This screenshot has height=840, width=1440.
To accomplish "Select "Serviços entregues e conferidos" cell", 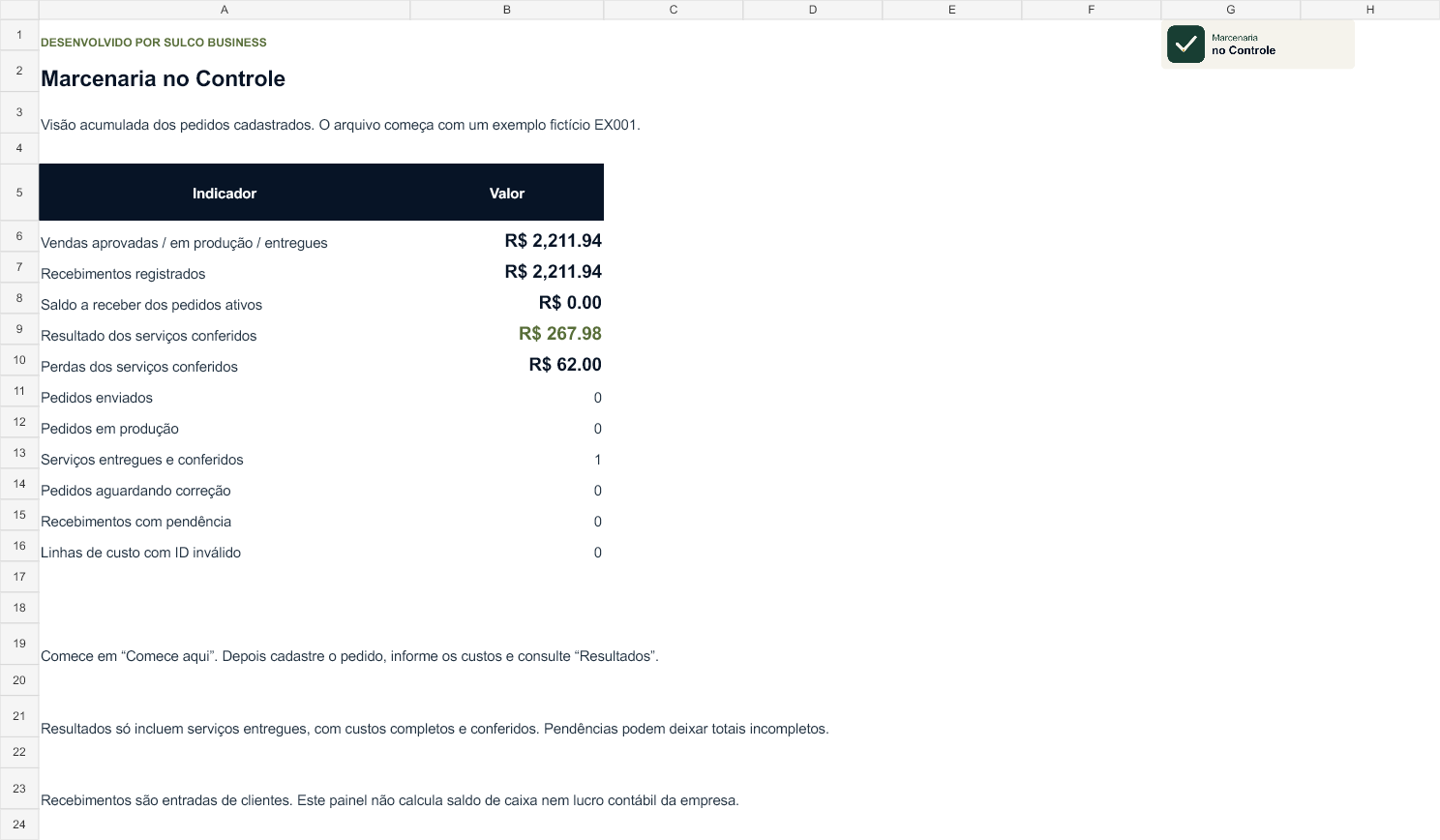I will (x=225, y=453).
